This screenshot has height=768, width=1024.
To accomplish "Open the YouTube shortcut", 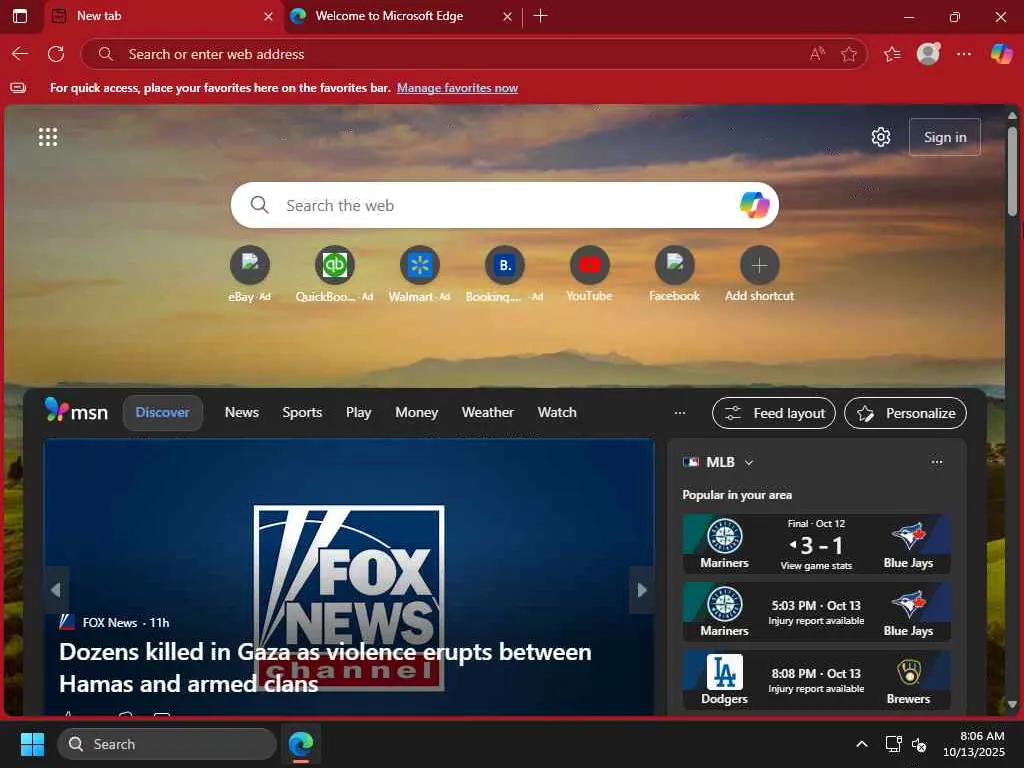I will click(x=589, y=274).
